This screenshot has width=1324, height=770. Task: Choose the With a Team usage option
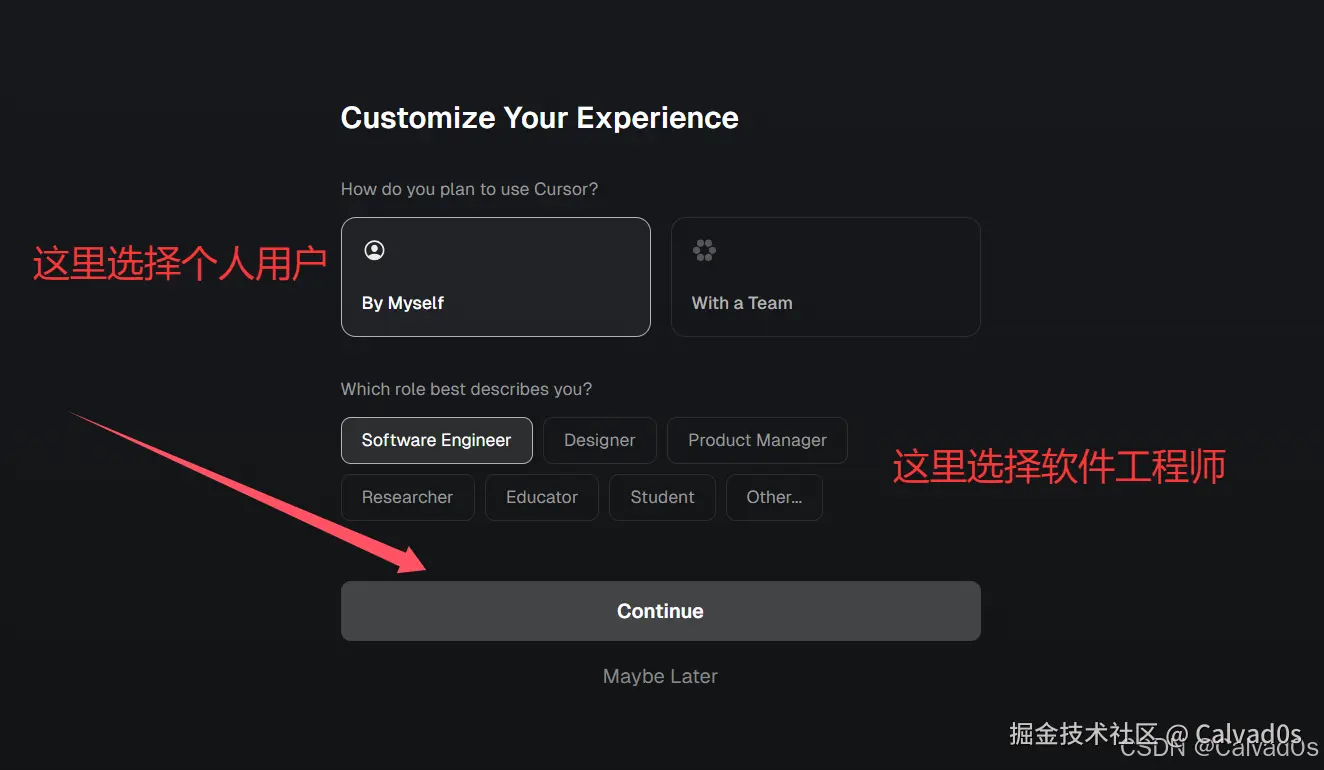click(x=826, y=277)
